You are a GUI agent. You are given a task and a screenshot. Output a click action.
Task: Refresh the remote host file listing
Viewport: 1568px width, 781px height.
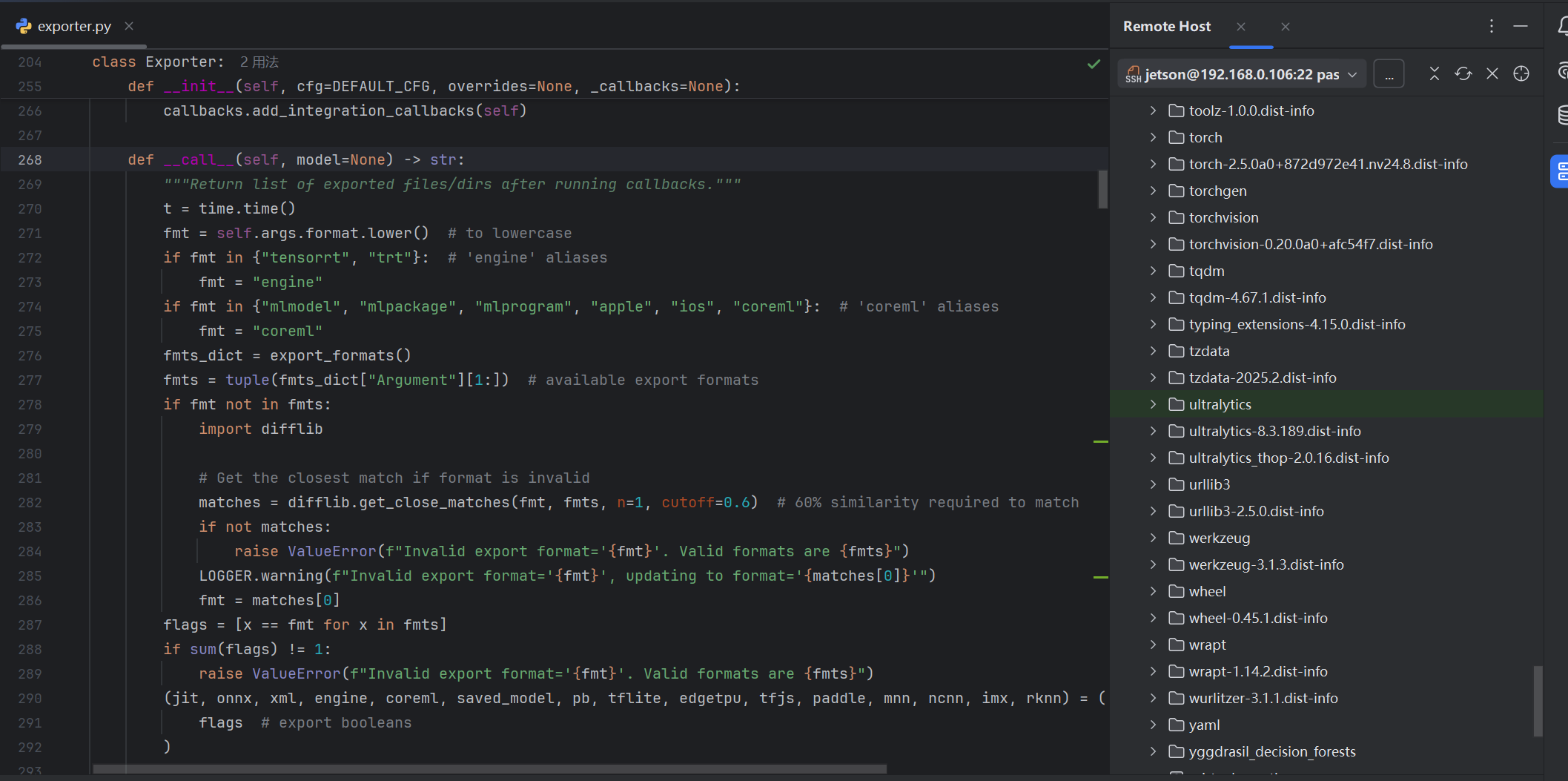1463,73
